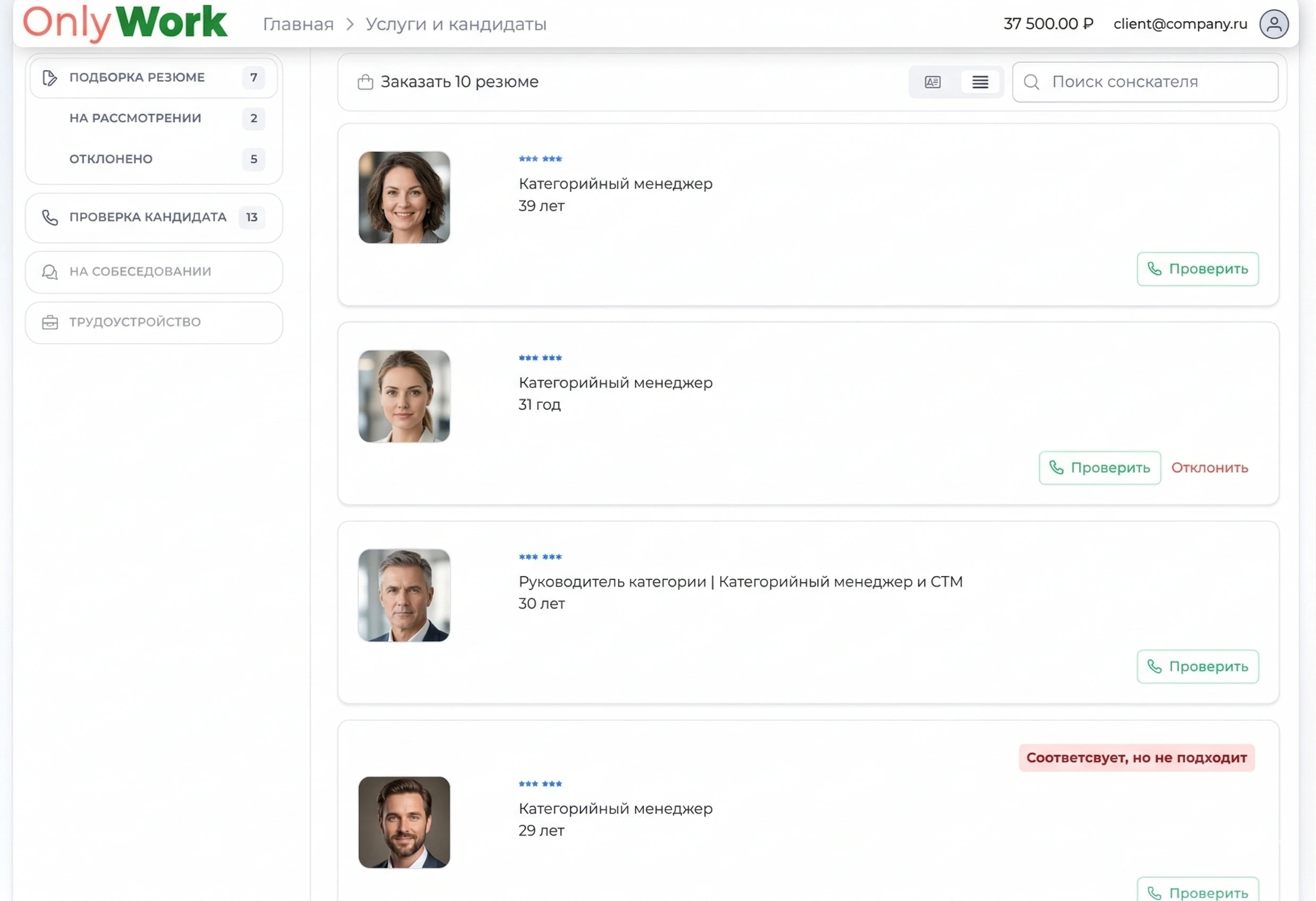The image size is (1316, 901).
Task: Click the magnifier icon in the search field
Action: point(1031,82)
